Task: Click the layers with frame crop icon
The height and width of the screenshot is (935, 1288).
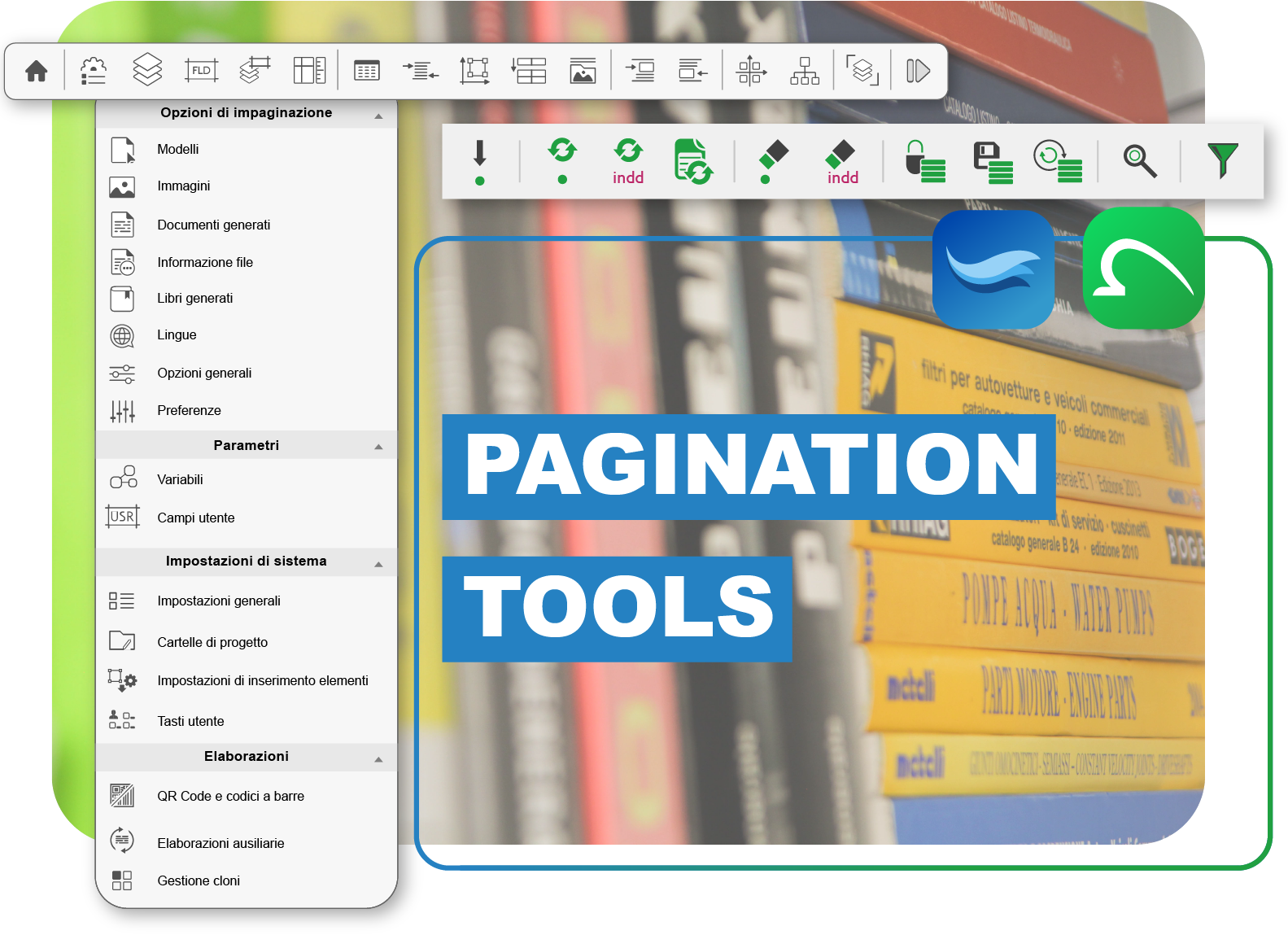Action: tap(255, 70)
